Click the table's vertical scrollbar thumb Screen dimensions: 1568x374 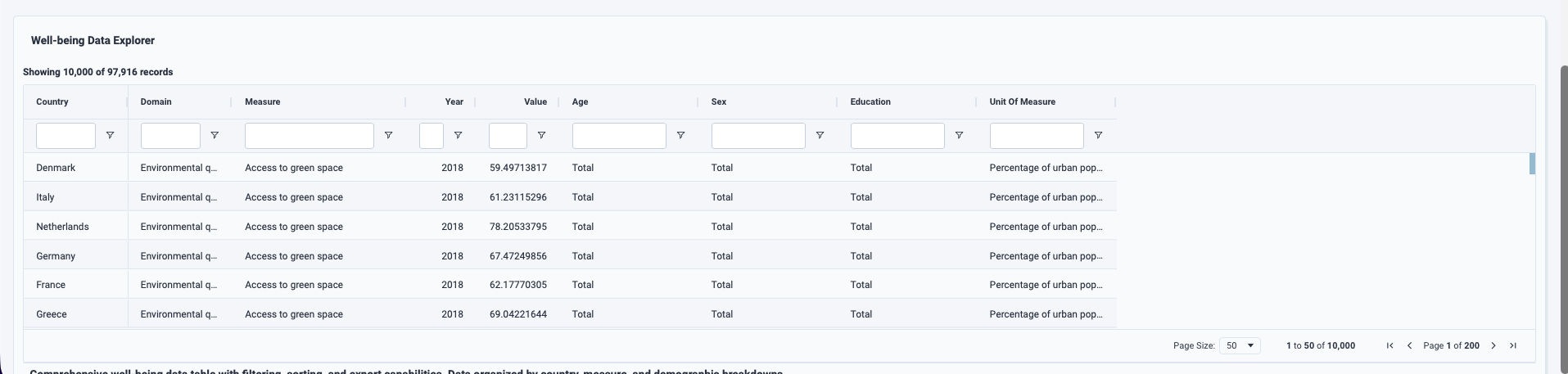[x=1531, y=164]
